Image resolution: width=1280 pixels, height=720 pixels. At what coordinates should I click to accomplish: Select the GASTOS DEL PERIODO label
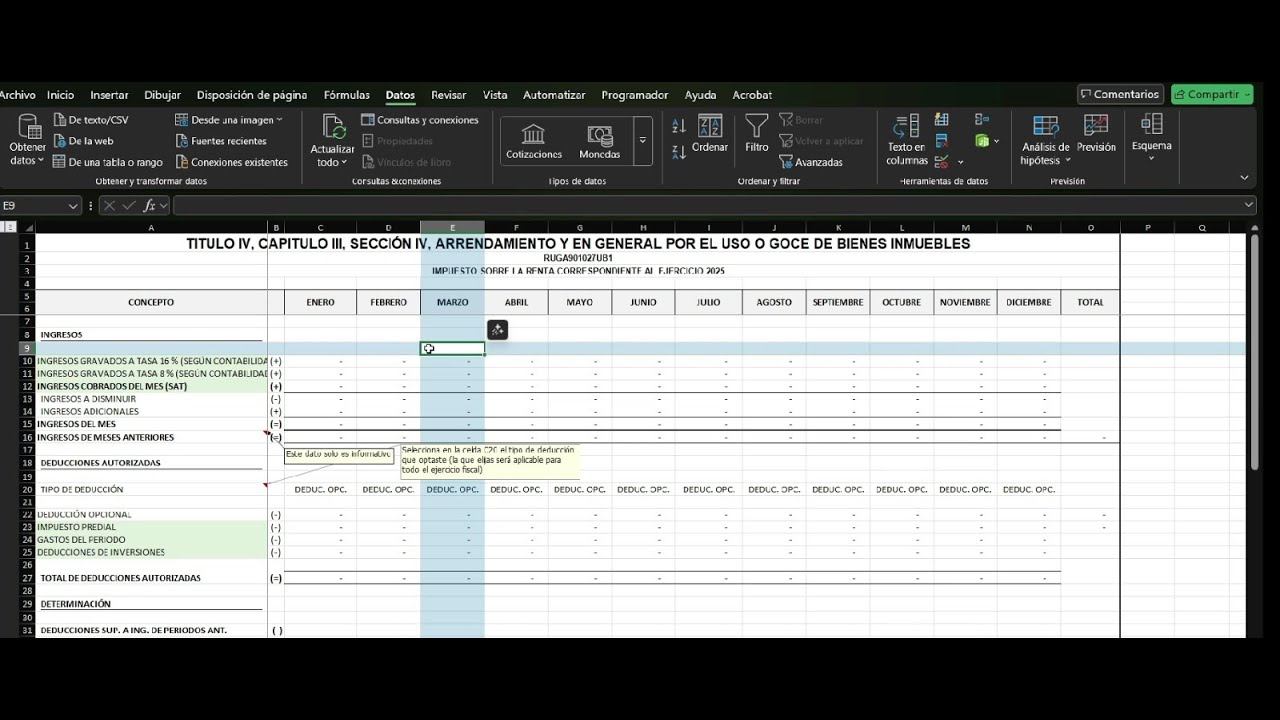coord(81,540)
